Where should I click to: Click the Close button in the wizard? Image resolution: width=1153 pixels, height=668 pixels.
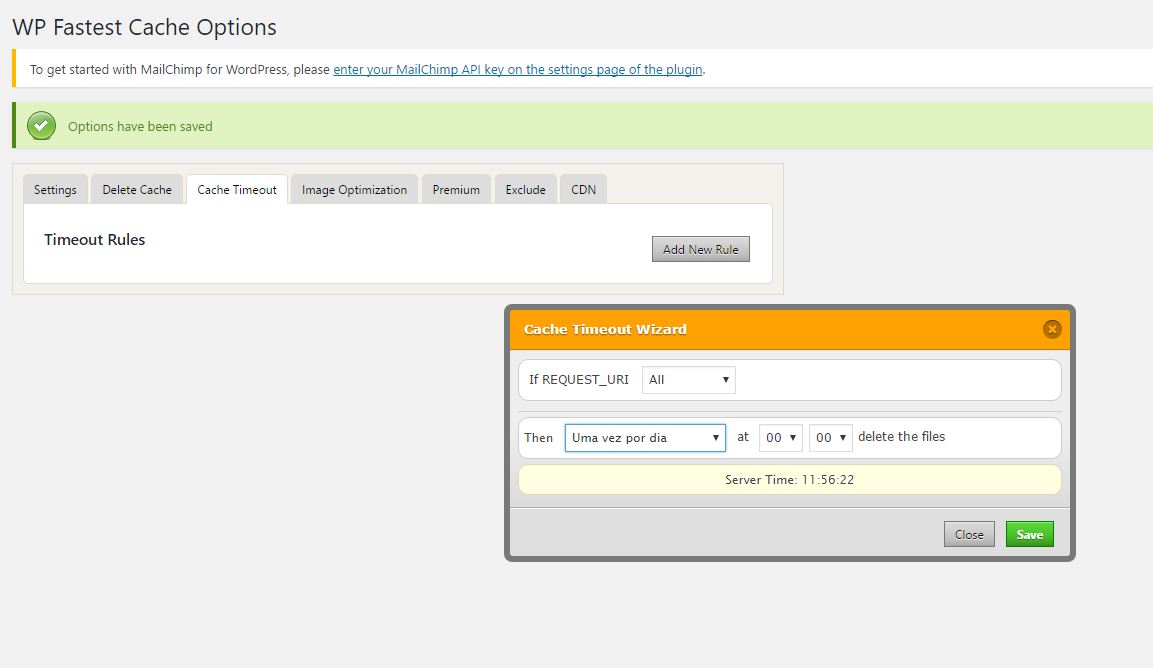pyautogui.click(x=969, y=534)
